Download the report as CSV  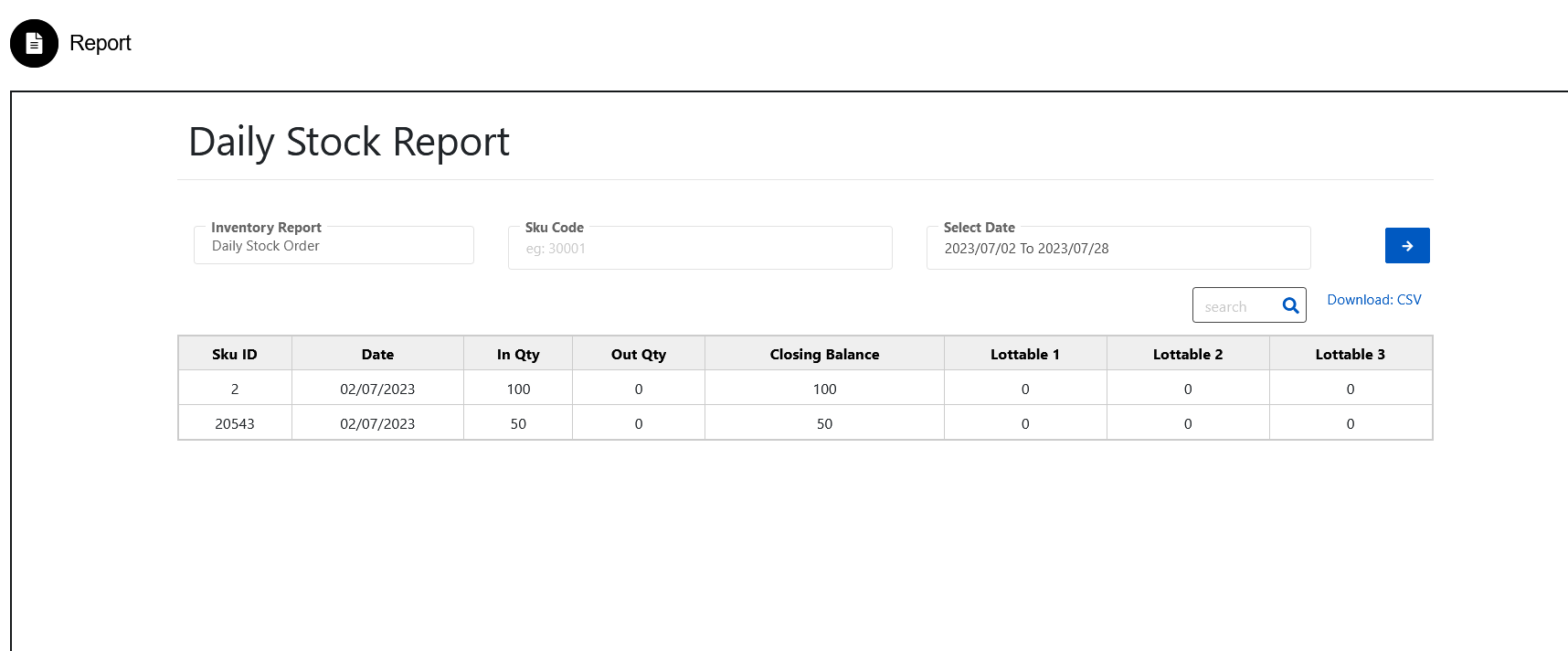1374,300
